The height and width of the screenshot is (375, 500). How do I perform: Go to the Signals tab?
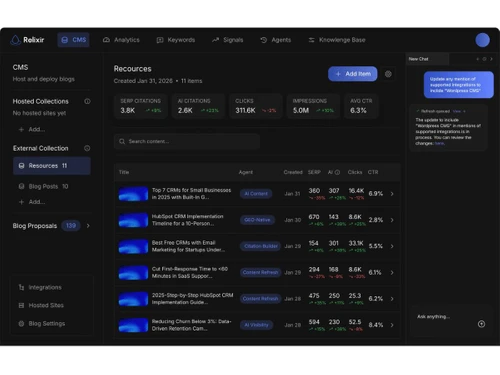(x=227, y=40)
